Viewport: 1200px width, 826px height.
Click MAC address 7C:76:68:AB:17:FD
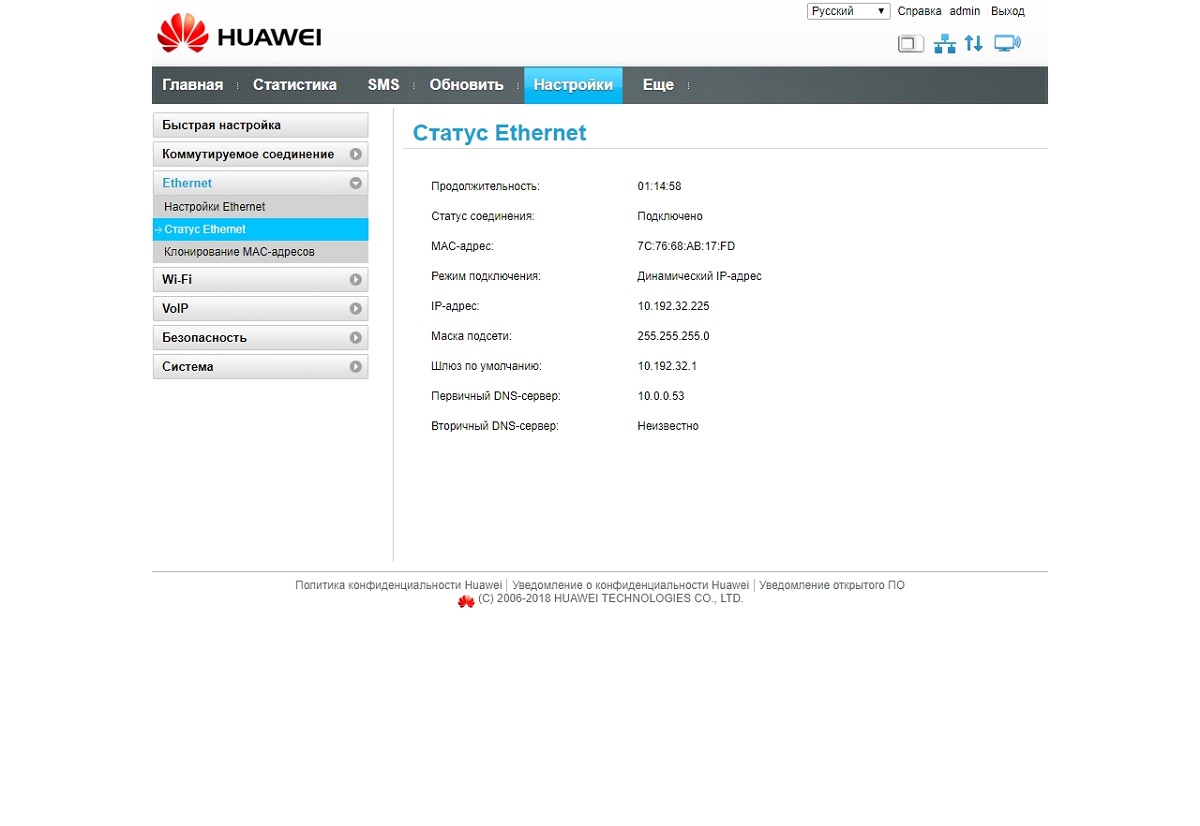686,246
